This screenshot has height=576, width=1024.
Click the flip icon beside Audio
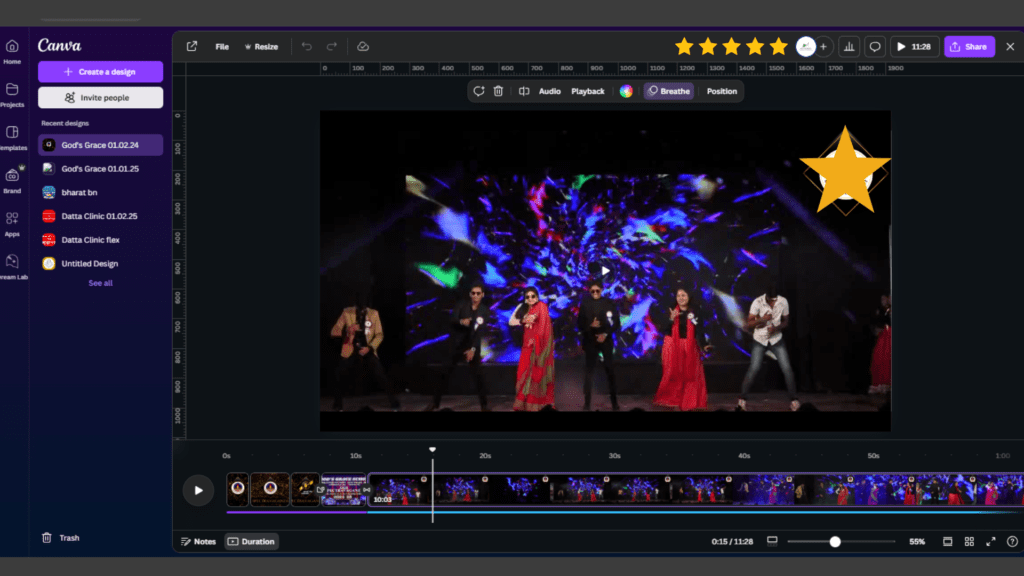tap(523, 91)
